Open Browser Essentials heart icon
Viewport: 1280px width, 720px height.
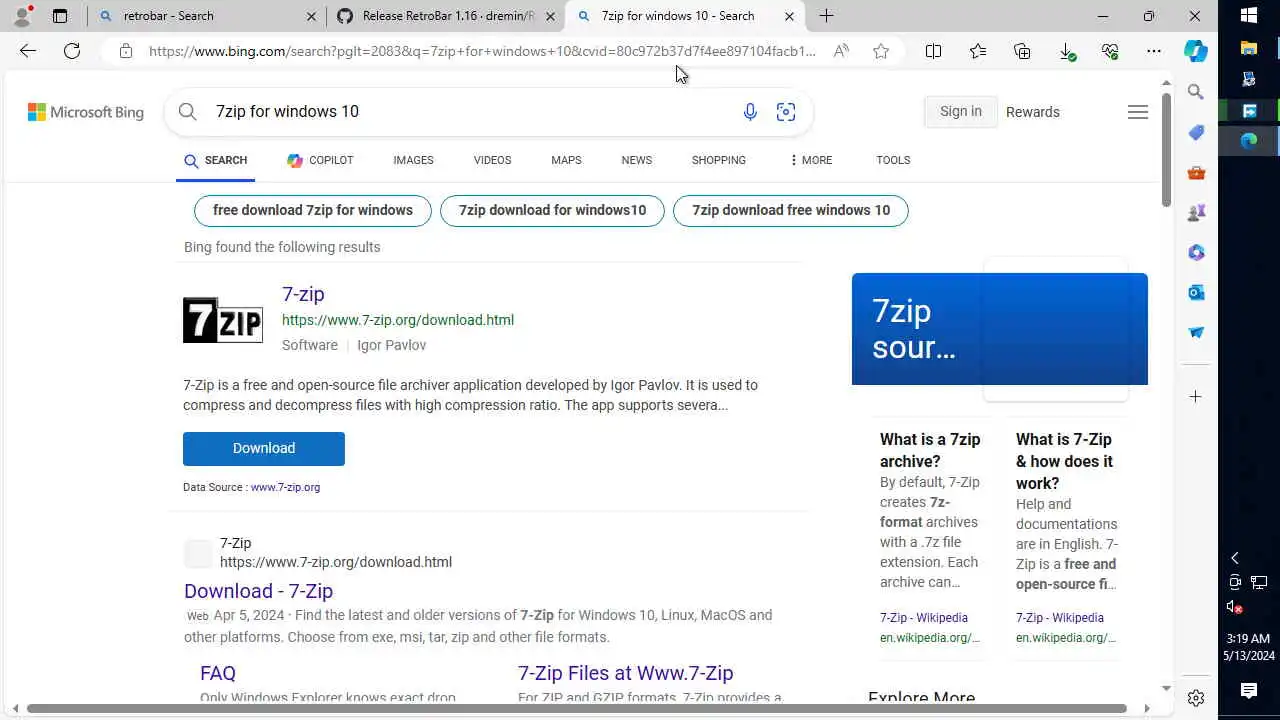pos(1110,51)
